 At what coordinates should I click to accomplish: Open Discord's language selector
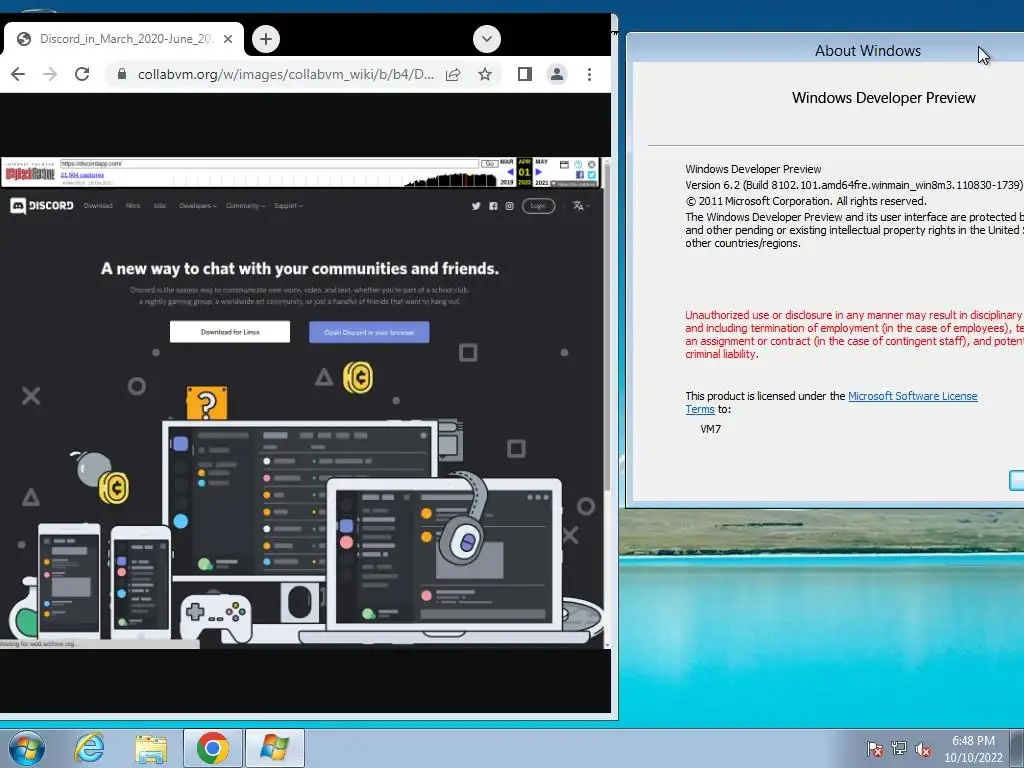(581, 206)
